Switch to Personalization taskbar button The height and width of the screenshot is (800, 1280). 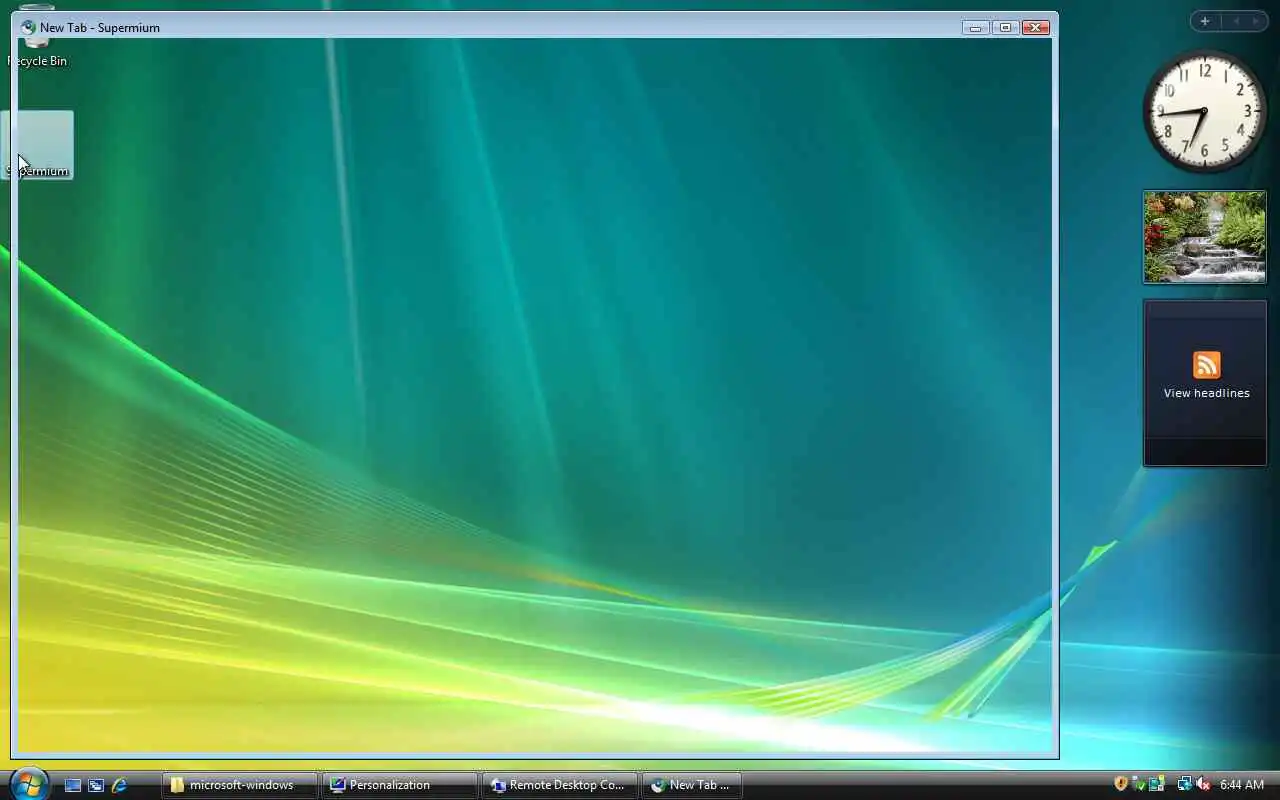point(400,785)
